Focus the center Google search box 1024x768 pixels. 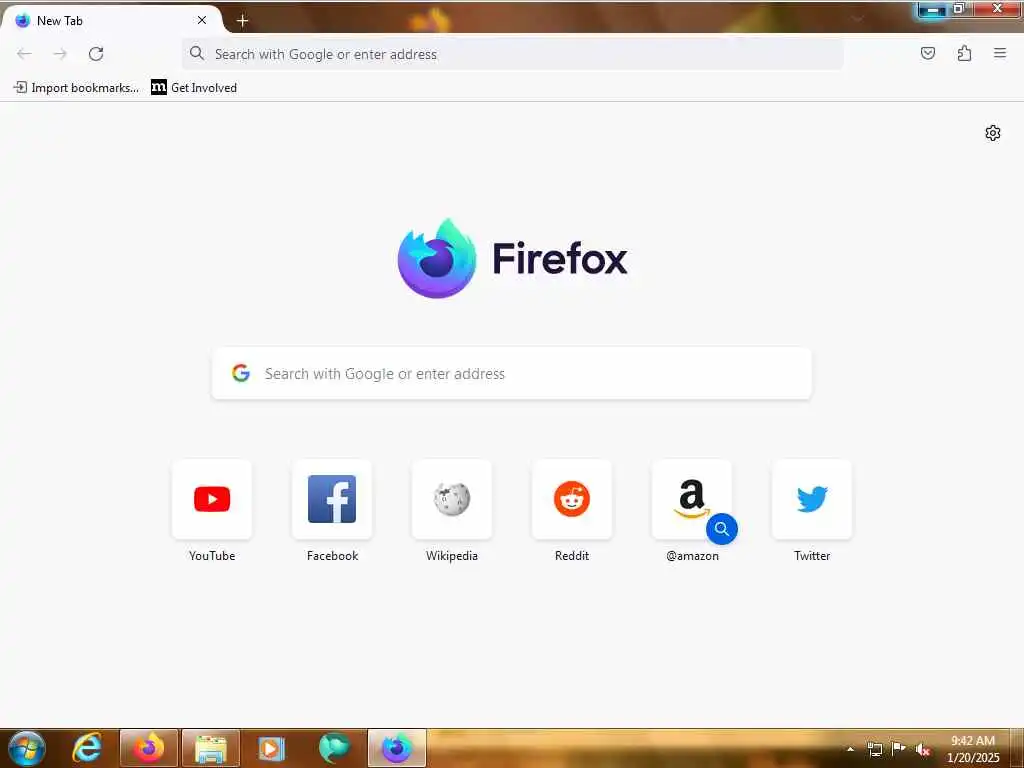511,374
